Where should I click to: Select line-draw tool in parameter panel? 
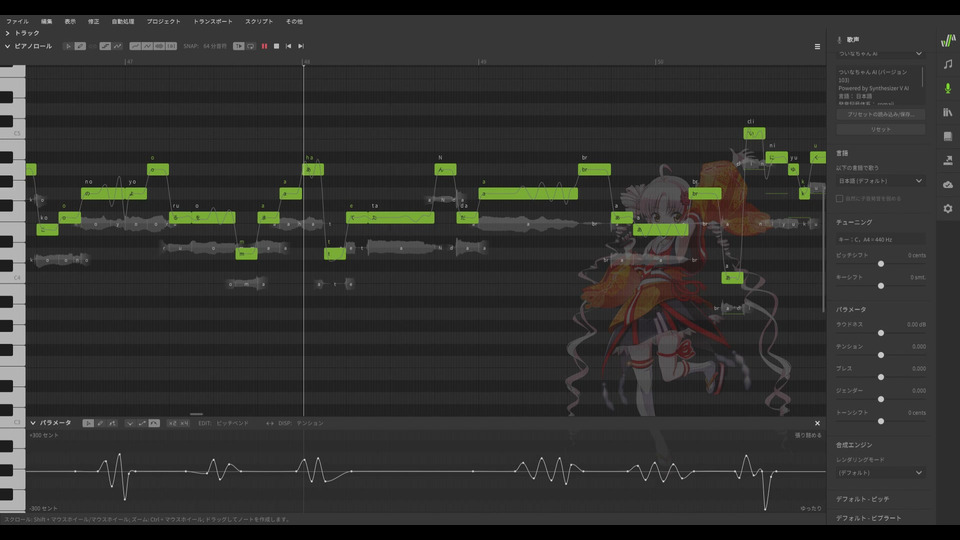point(112,423)
